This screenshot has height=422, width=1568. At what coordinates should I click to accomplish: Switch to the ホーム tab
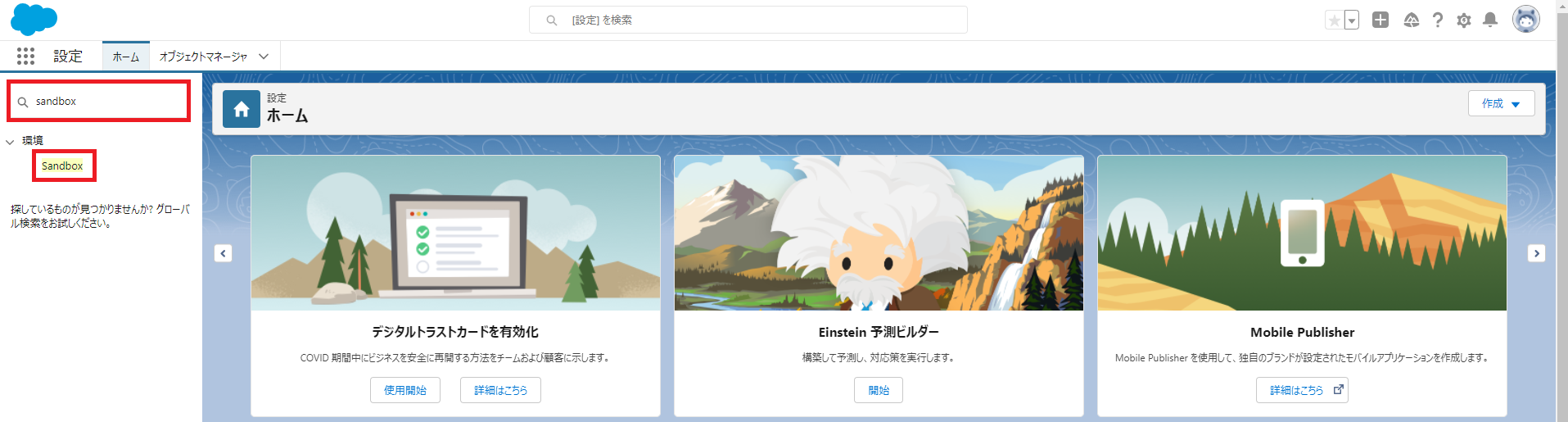point(126,57)
